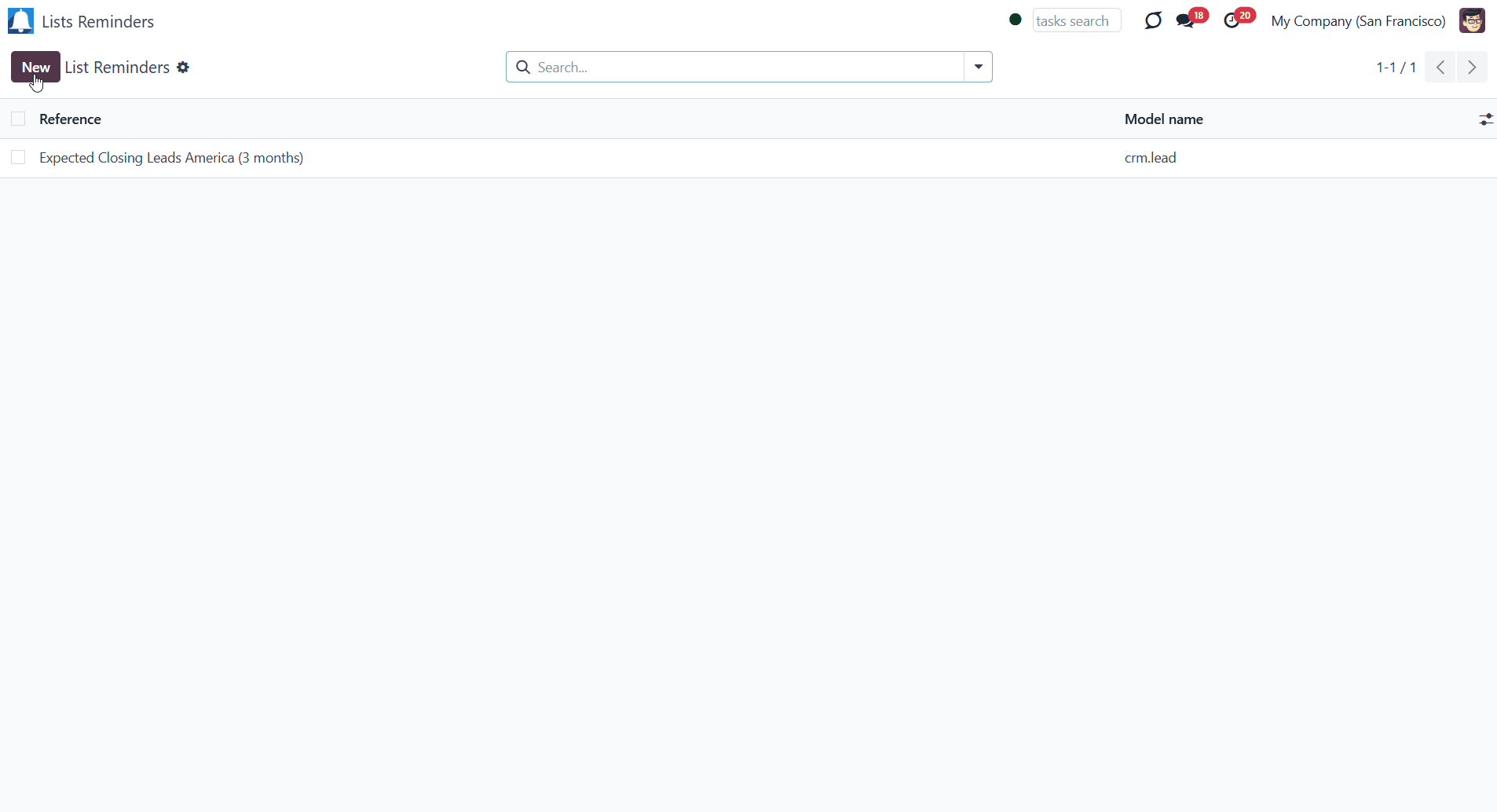Open the user avatar menu
The image size is (1497, 812).
[1473, 20]
